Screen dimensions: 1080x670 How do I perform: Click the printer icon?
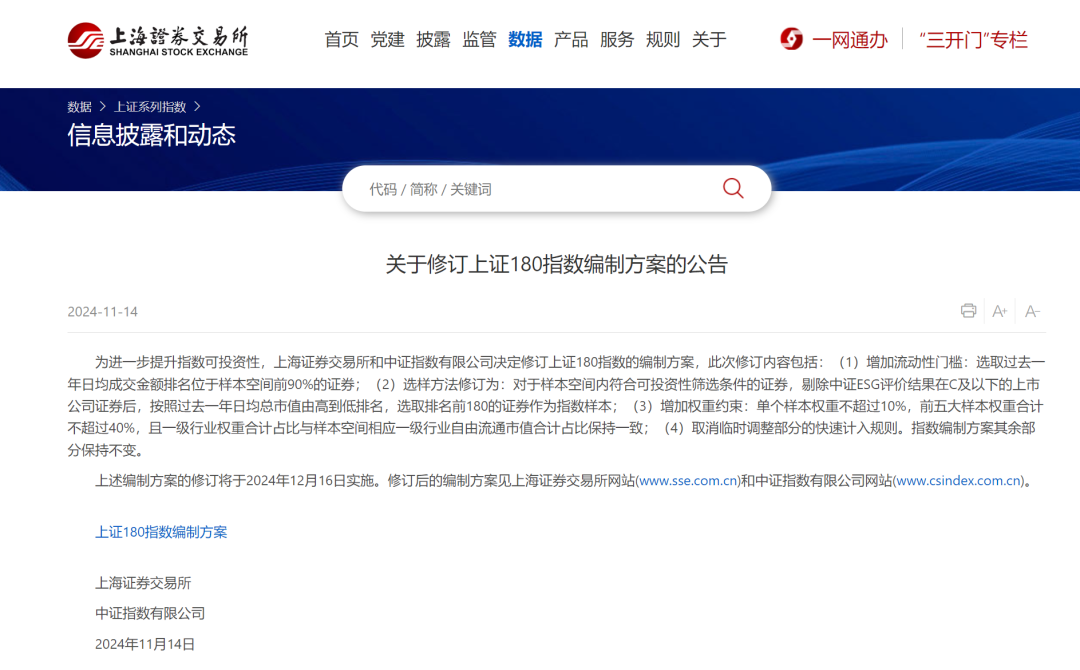pyautogui.click(x=968, y=311)
